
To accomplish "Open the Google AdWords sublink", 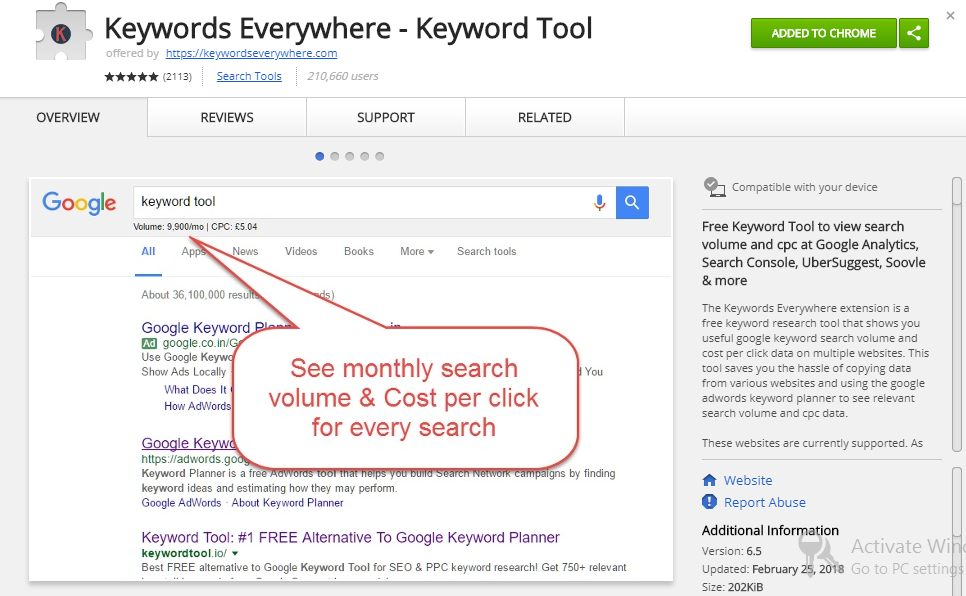I will (181, 503).
